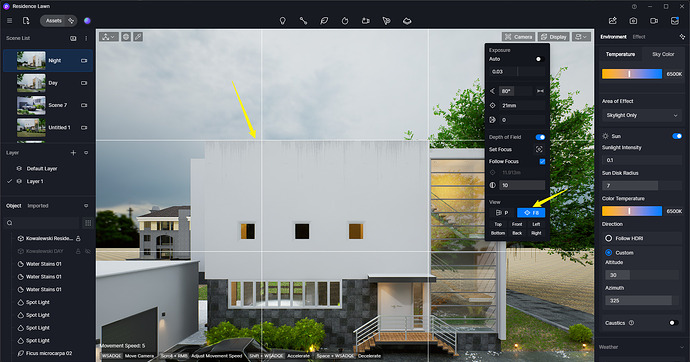690x362 pixels.
Task: Toggle the Auto exposure switch
Action: click(540, 59)
